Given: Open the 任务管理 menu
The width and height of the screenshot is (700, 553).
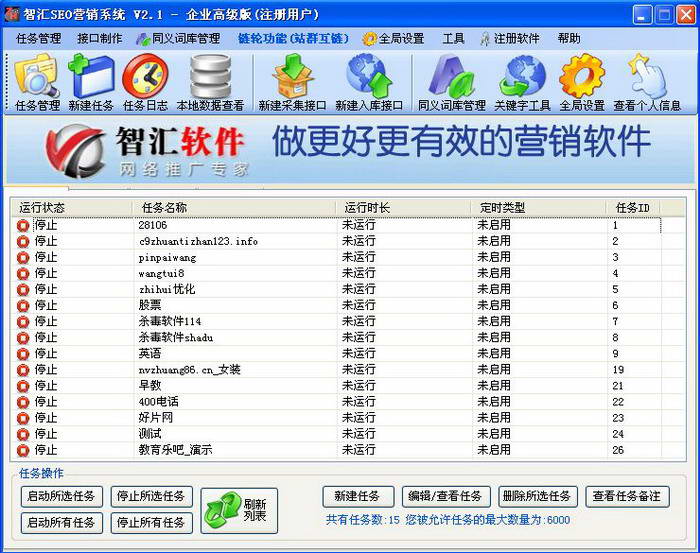Looking at the screenshot, I should click(x=38, y=39).
